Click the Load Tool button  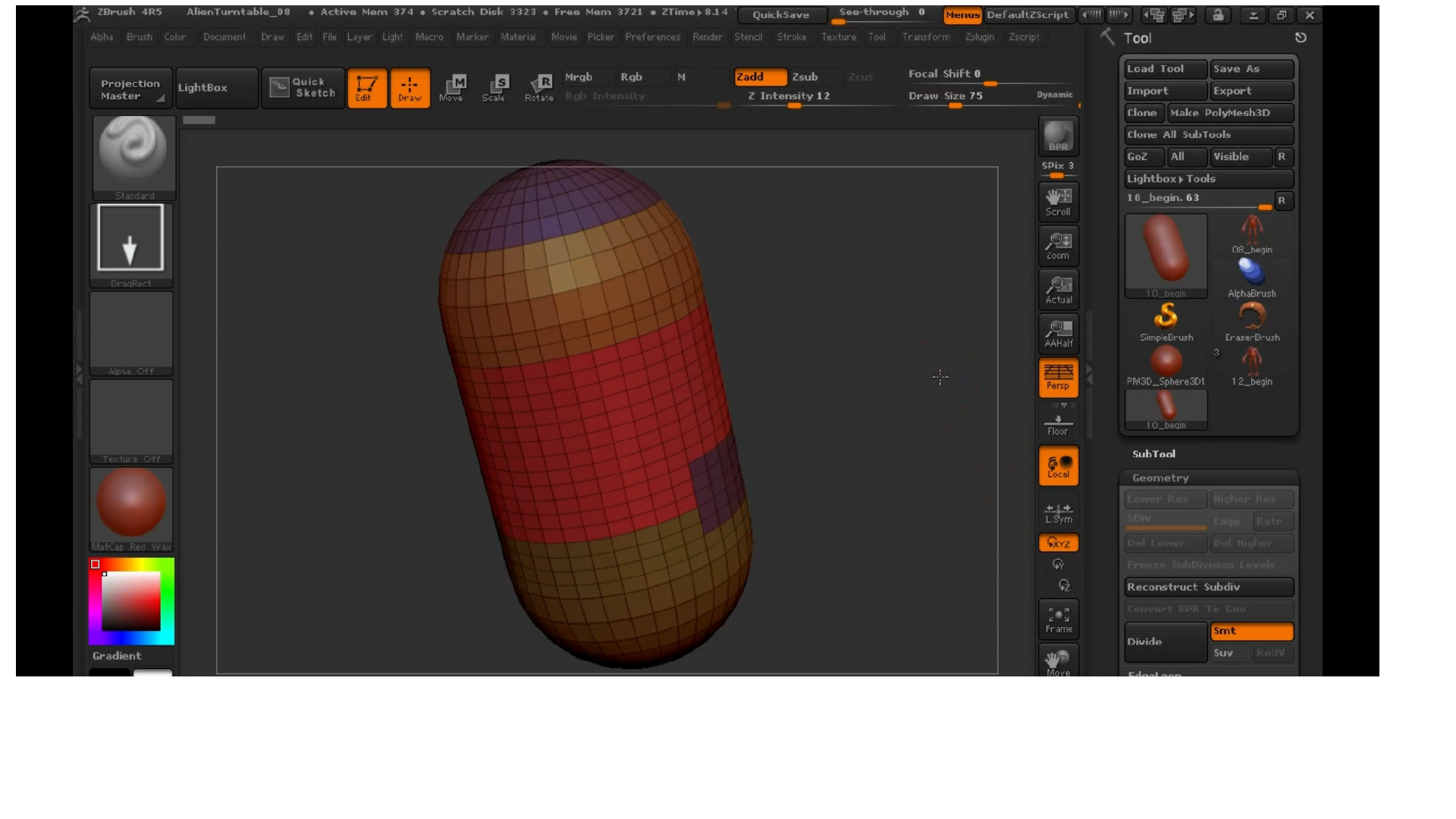point(1166,69)
